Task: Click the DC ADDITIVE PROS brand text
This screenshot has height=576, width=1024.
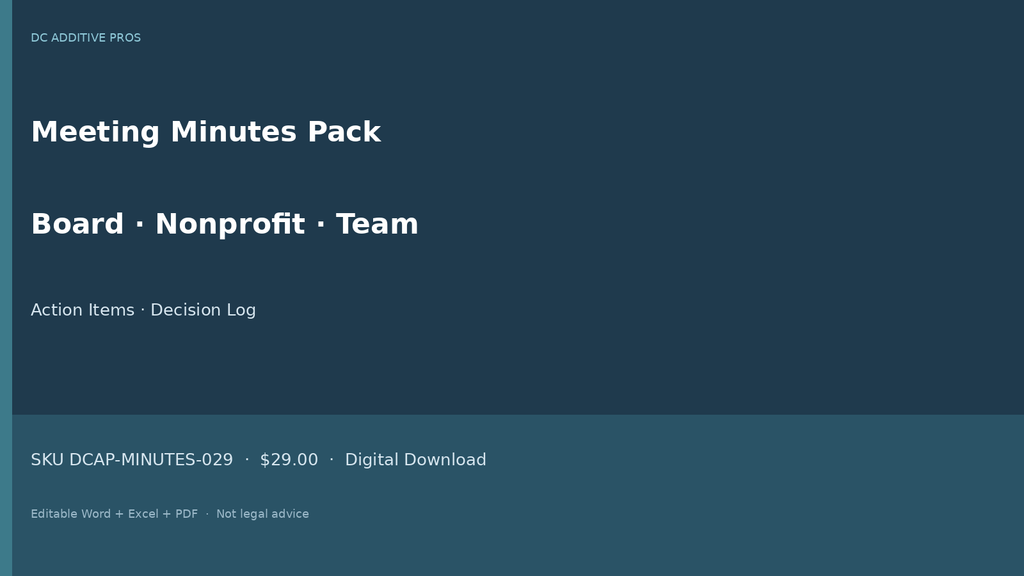Action: coord(86,38)
